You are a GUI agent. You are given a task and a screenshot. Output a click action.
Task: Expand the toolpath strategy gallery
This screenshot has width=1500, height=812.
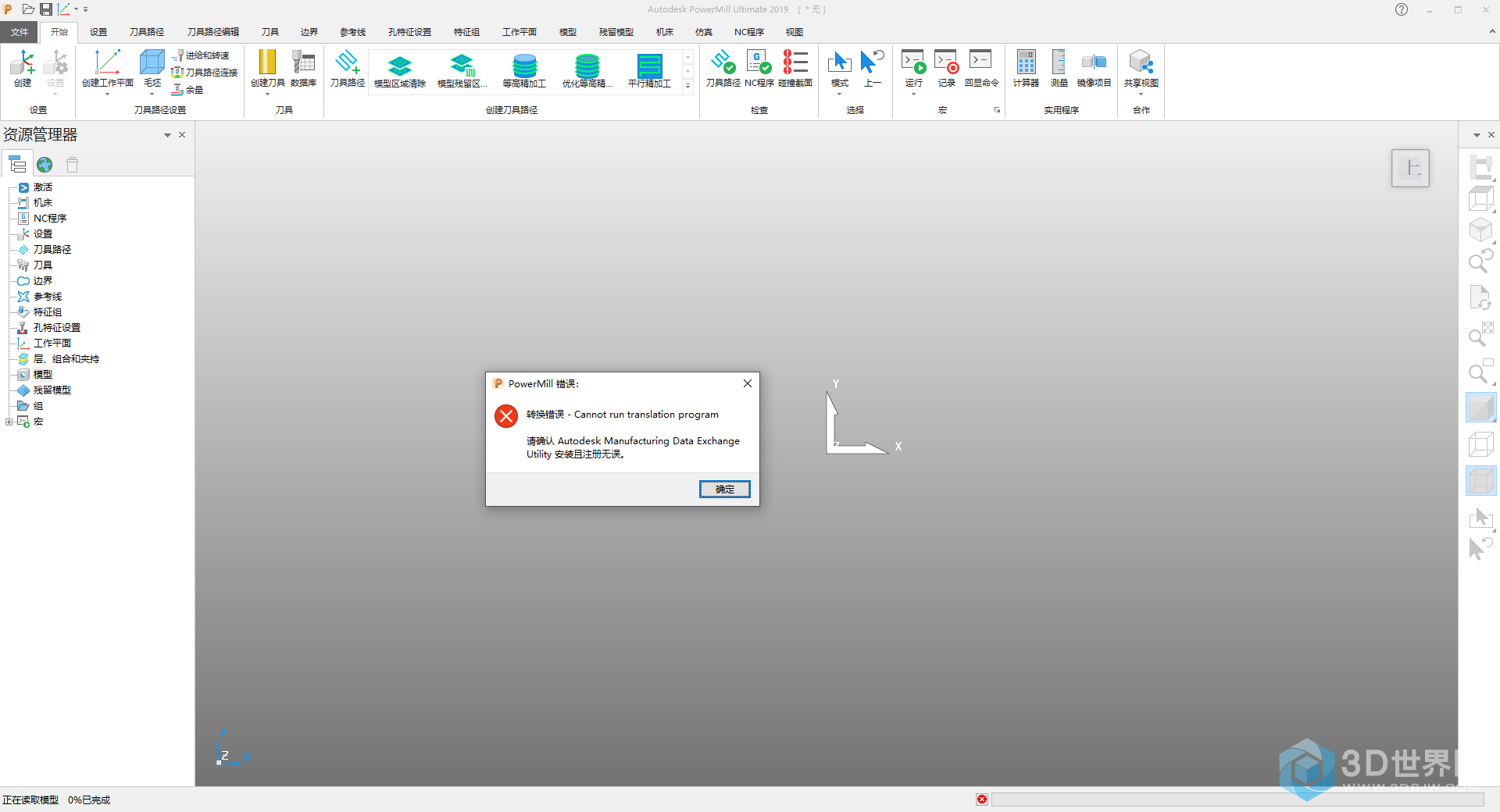(687, 86)
